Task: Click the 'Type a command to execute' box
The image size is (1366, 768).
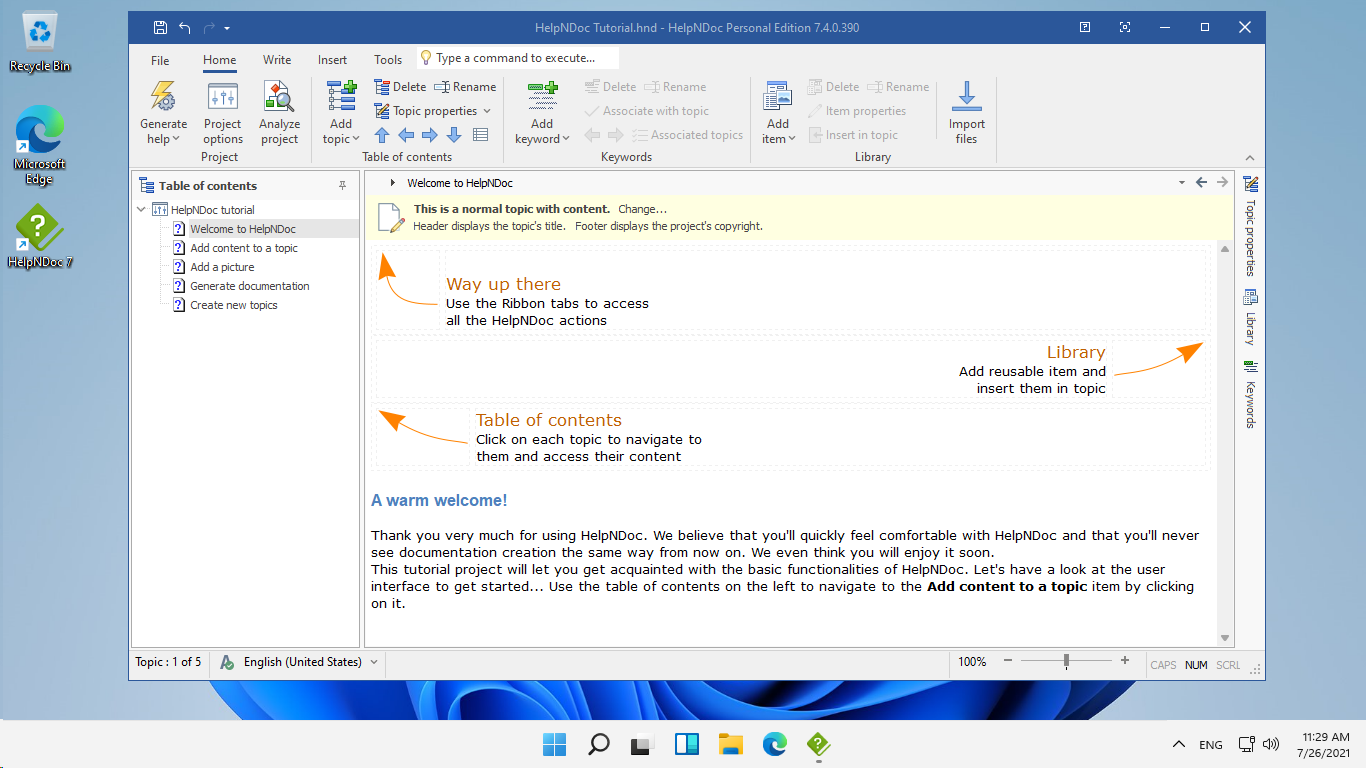Action: tap(518, 58)
